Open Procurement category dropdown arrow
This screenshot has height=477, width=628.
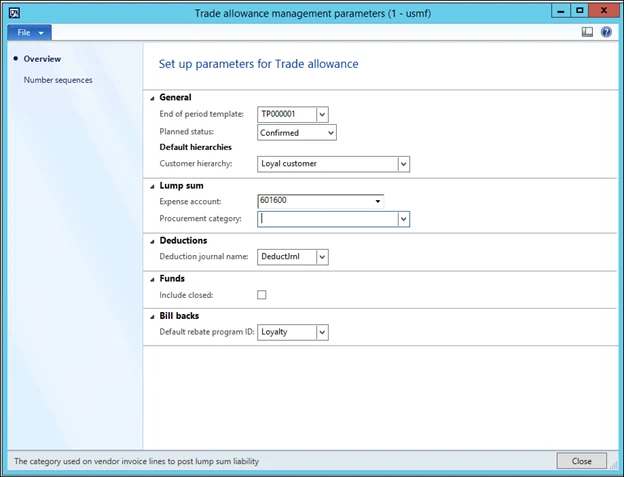click(x=403, y=219)
